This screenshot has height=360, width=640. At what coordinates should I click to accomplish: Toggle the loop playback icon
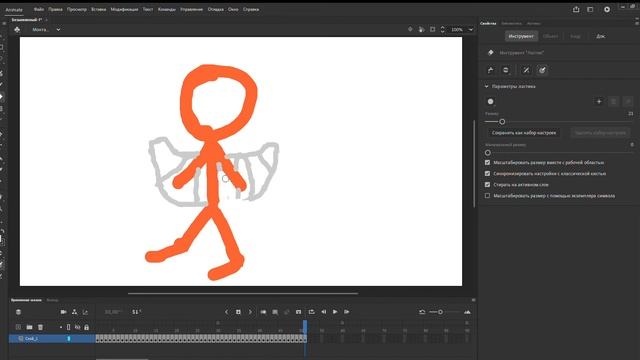click(x=311, y=312)
